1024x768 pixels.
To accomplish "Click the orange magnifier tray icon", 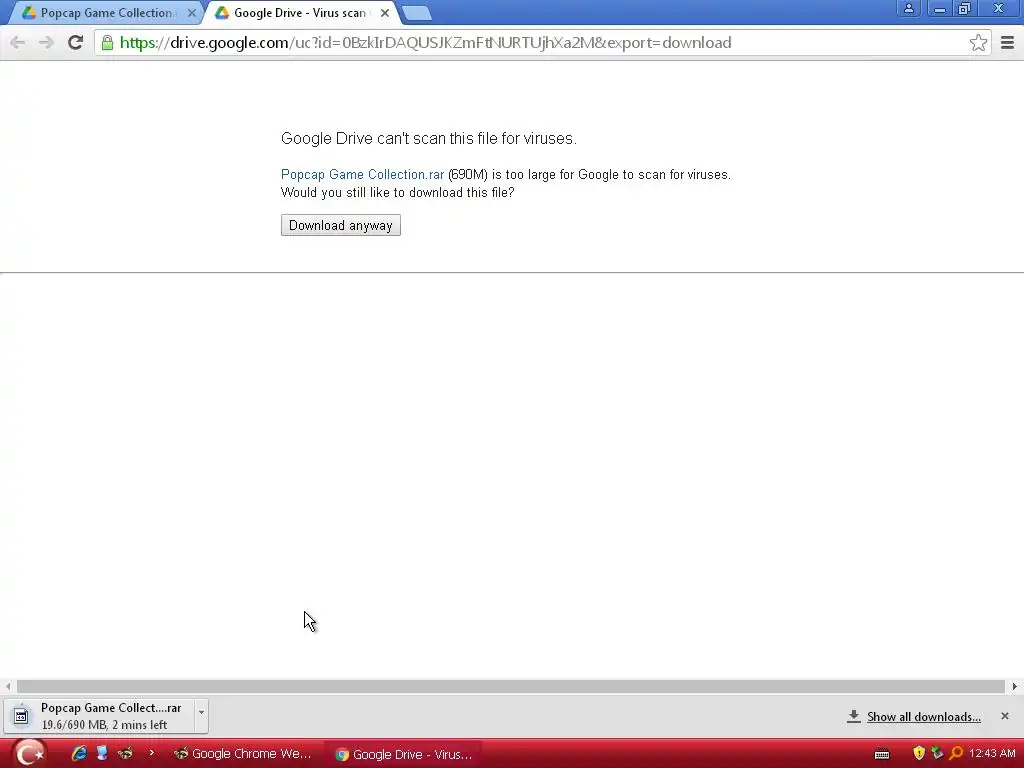I will point(956,754).
